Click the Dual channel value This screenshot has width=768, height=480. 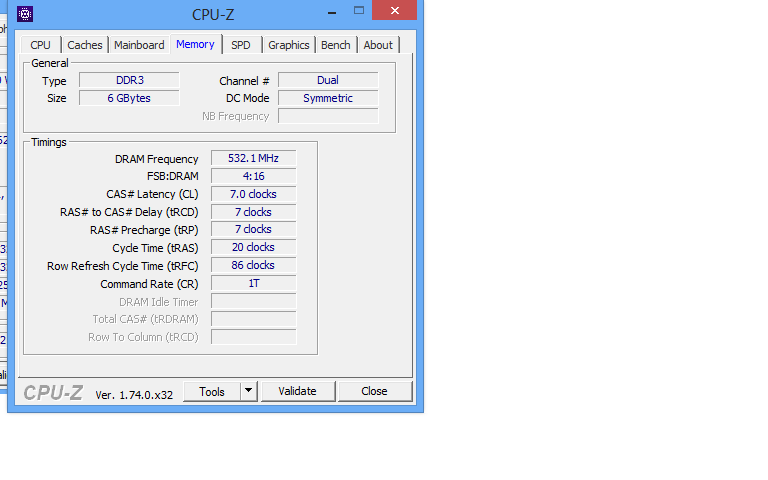point(328,80)
